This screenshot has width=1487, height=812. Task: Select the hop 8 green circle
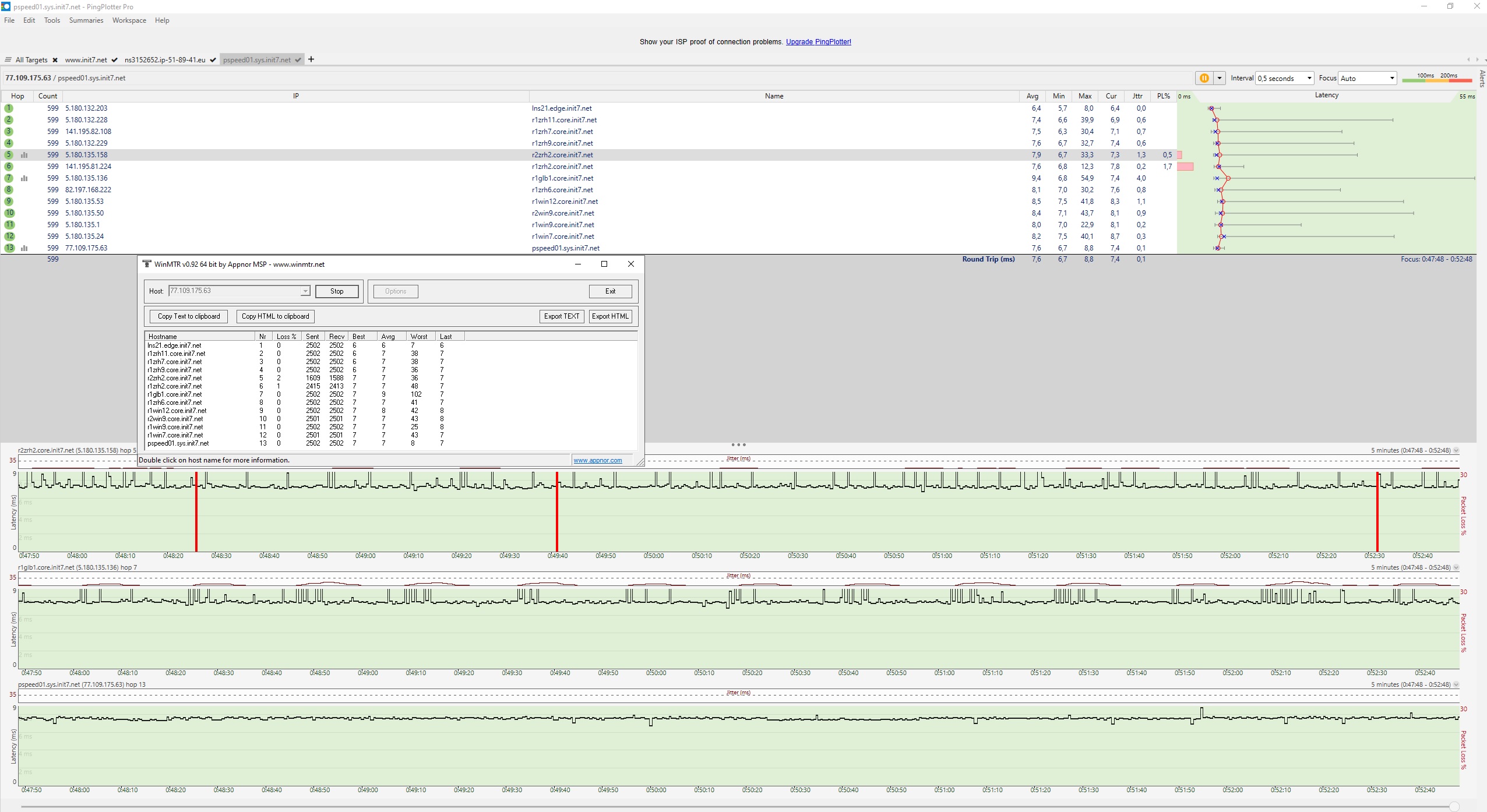pyautogui.click(x=9, y=190)
